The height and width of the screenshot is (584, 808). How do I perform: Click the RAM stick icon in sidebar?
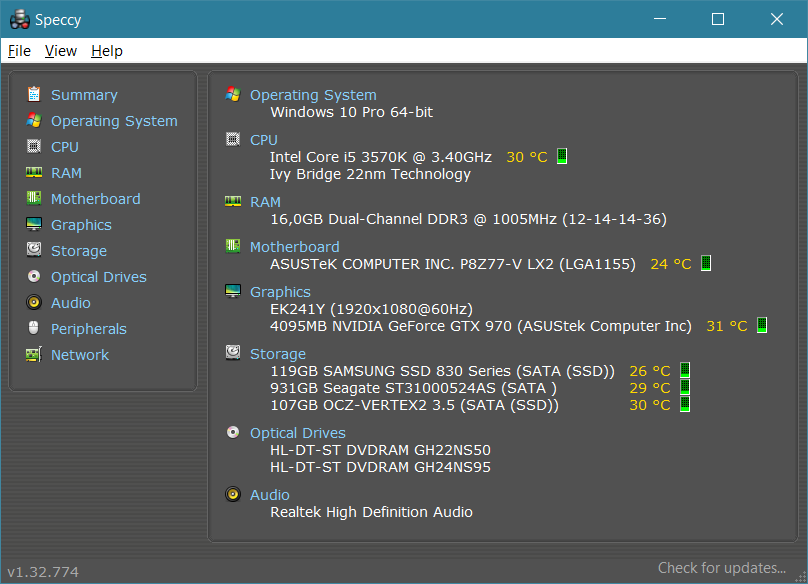[x=34, y=172]
